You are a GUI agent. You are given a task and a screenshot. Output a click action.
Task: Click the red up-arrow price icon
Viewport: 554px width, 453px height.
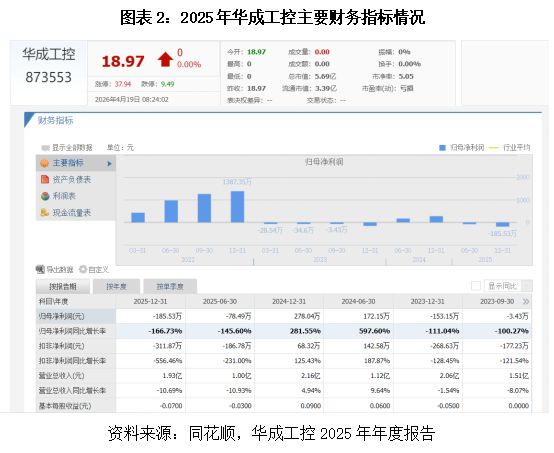pos(165,59)
